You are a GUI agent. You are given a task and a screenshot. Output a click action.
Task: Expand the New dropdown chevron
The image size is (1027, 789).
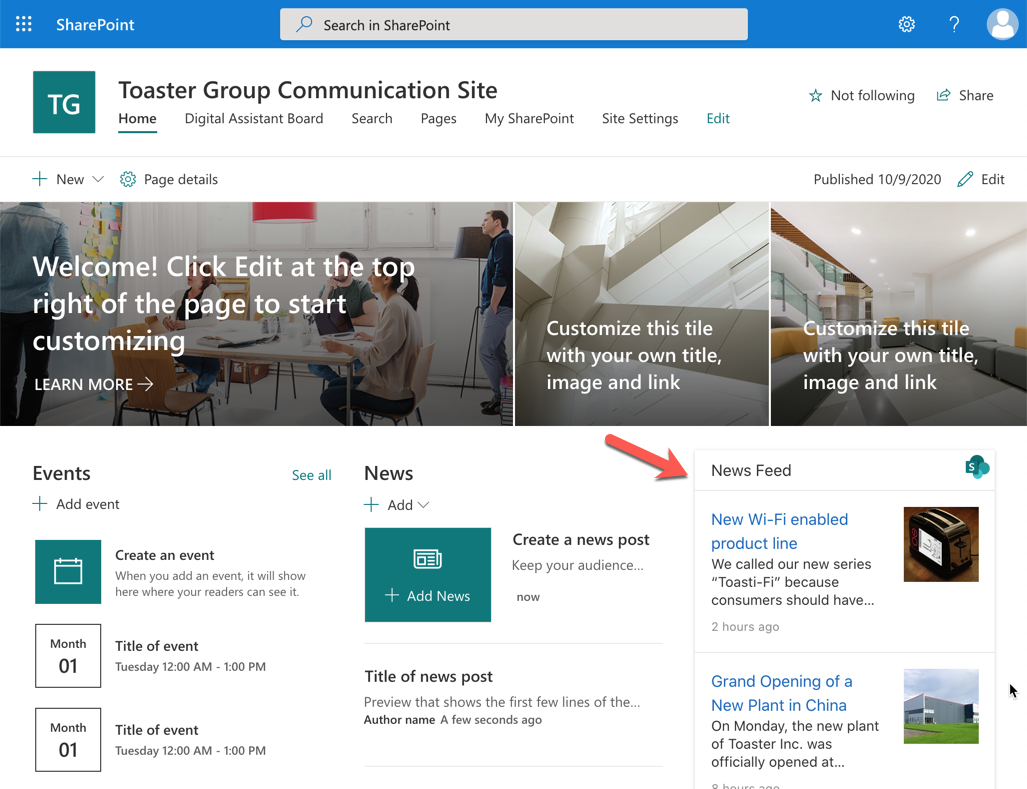pyautogui.click(x=98, y=179)
